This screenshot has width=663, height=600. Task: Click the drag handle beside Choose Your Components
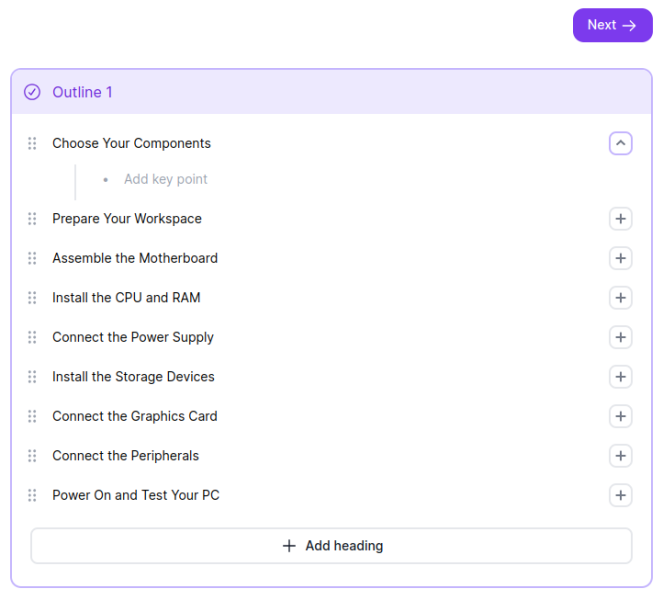pyautogui.click(x=32, y=143)
